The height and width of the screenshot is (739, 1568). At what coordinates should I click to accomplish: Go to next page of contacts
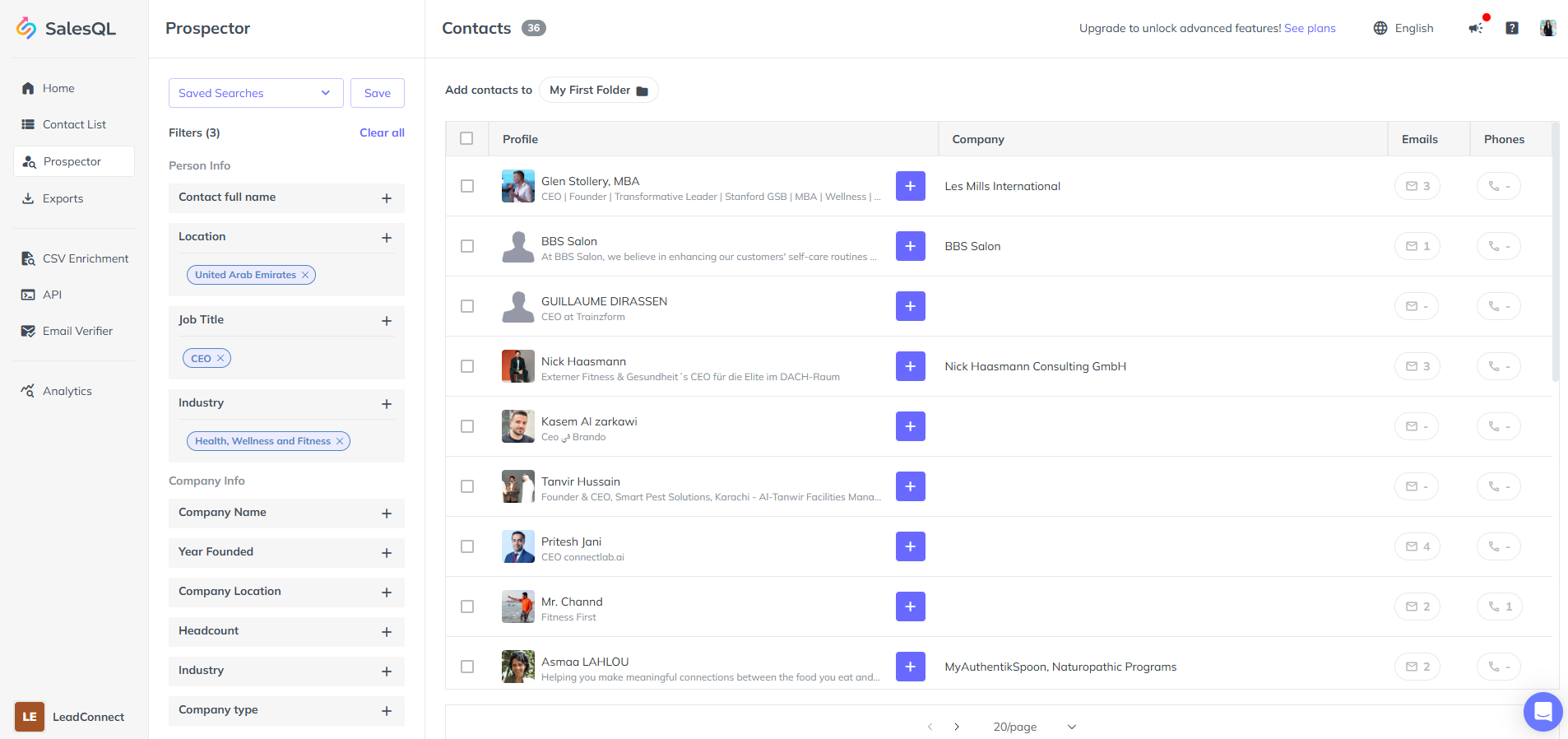957,727
